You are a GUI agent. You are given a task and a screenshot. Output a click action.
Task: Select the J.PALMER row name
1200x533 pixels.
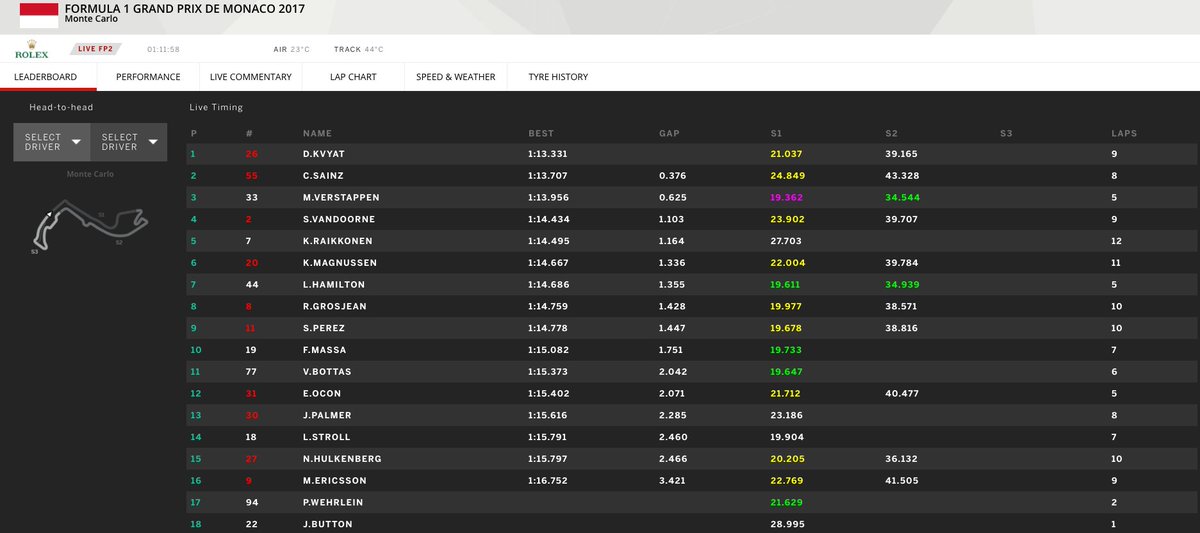click(327, 415)
